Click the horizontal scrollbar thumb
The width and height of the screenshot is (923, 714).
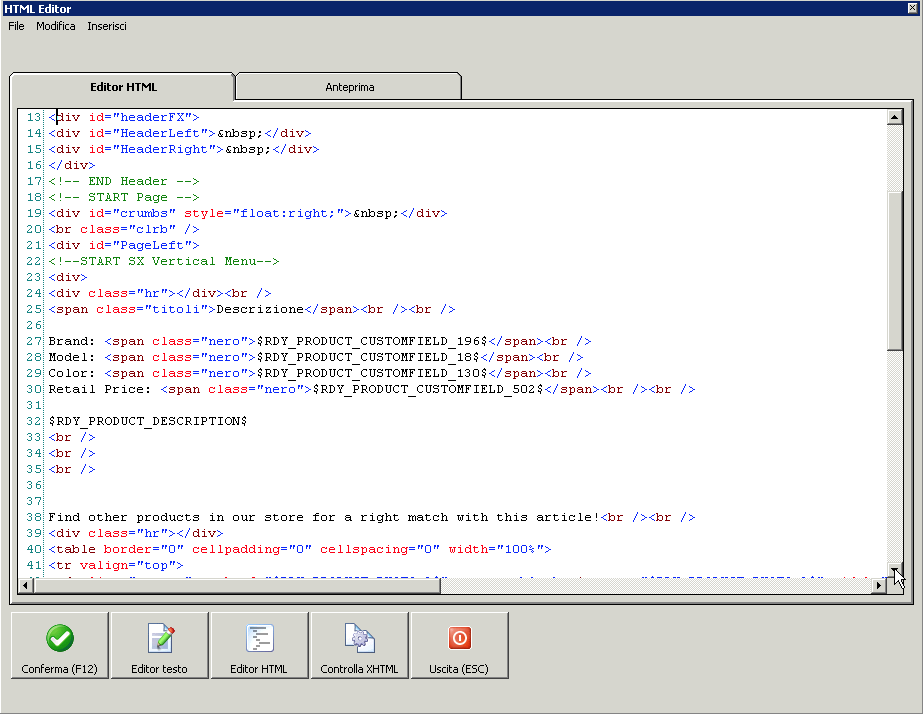(236, 586)
